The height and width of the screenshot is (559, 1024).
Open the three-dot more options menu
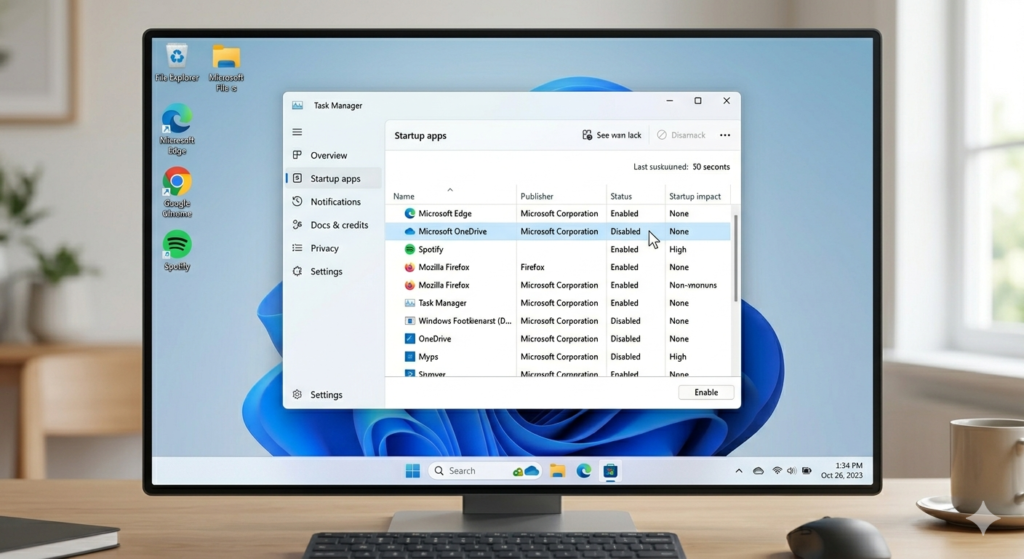[x=725, y=135]
